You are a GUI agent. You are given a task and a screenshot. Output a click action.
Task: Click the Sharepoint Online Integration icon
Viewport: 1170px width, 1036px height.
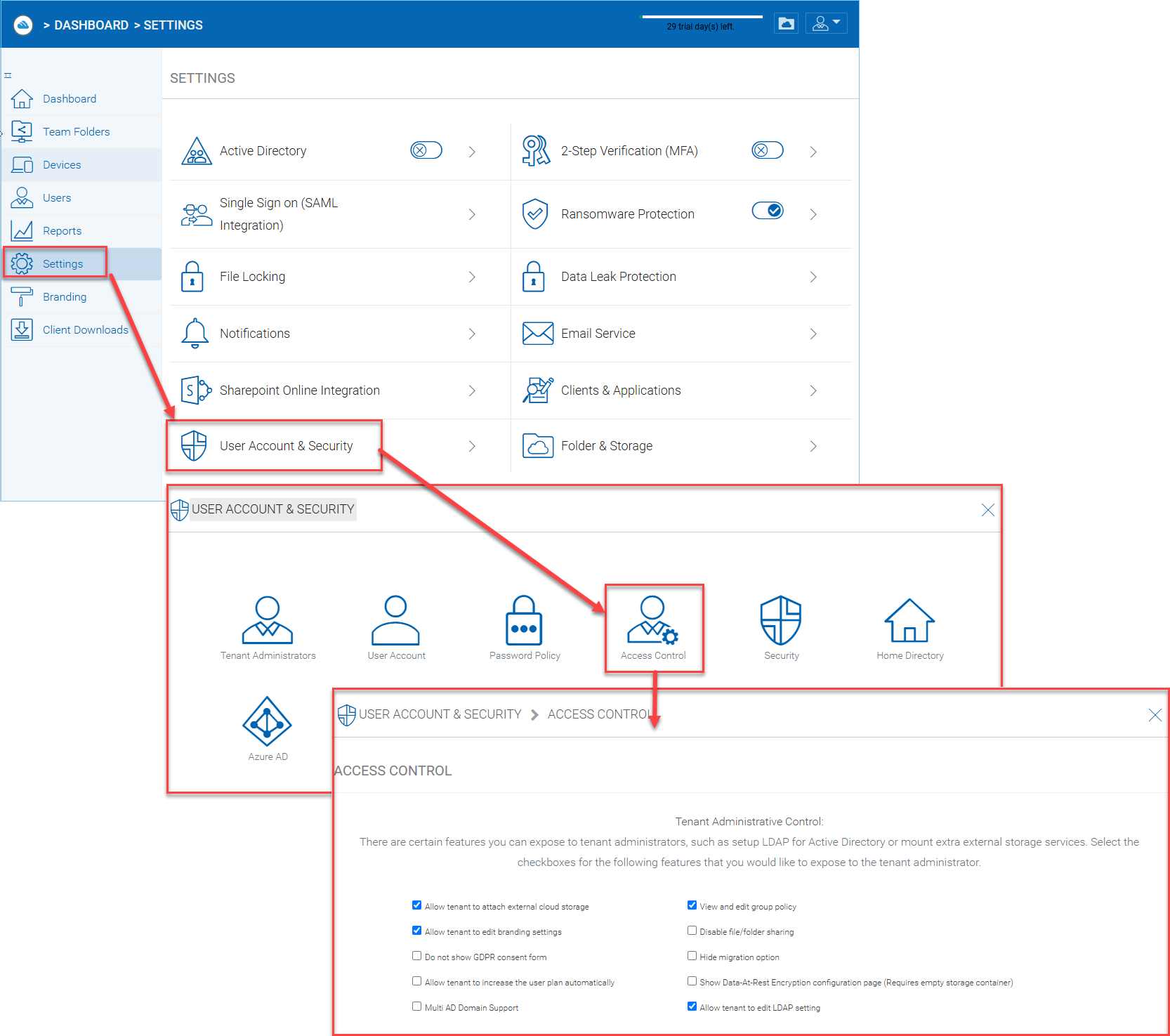click(x=196, y=391)
